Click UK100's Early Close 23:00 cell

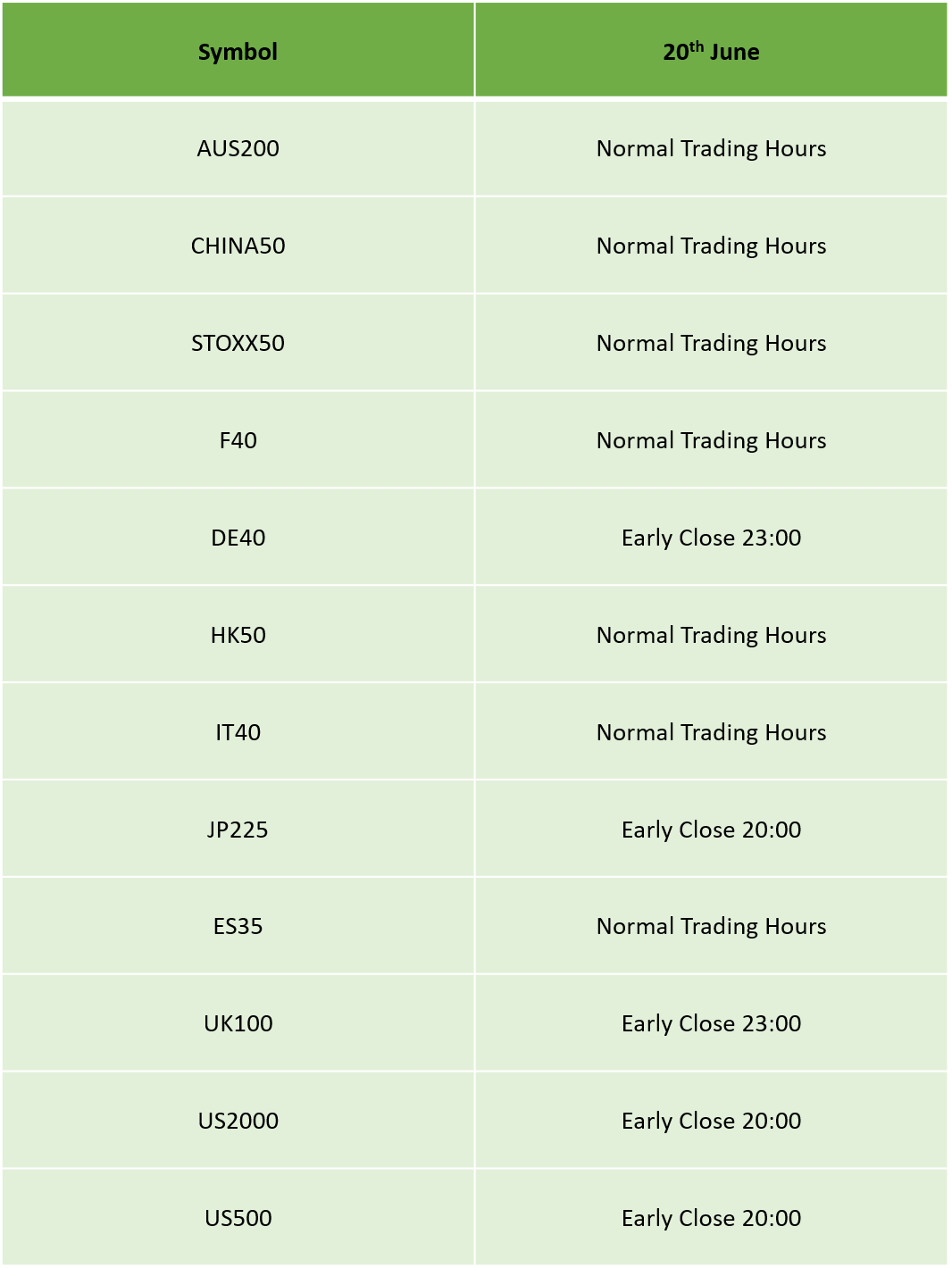[x=711, y=1023]
